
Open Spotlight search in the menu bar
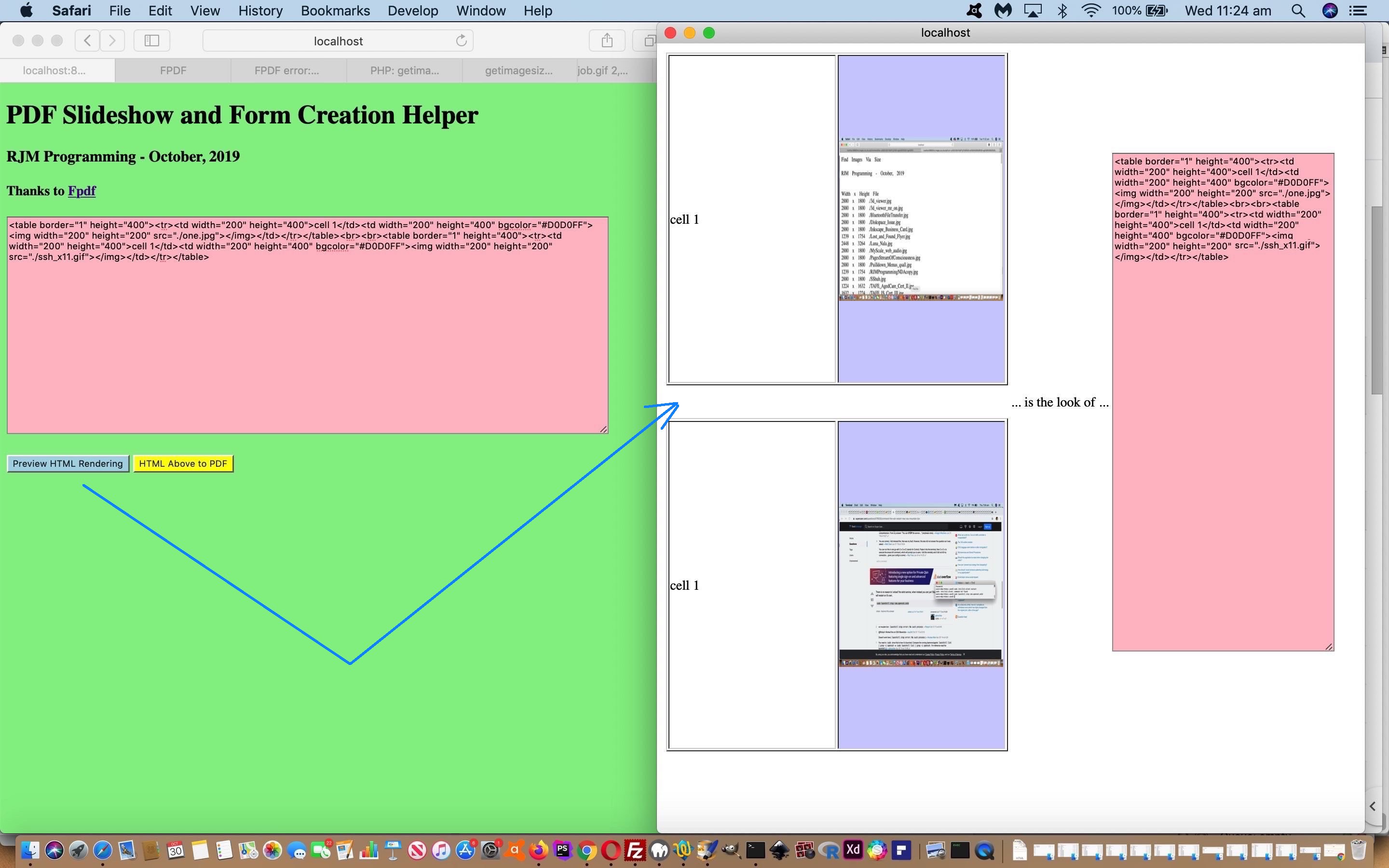point(1298,10)
